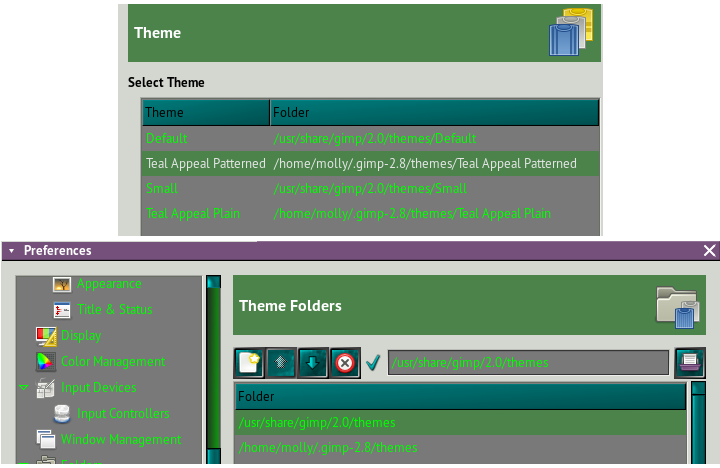Click the Input Devices icon

click(x=45, y=388)
